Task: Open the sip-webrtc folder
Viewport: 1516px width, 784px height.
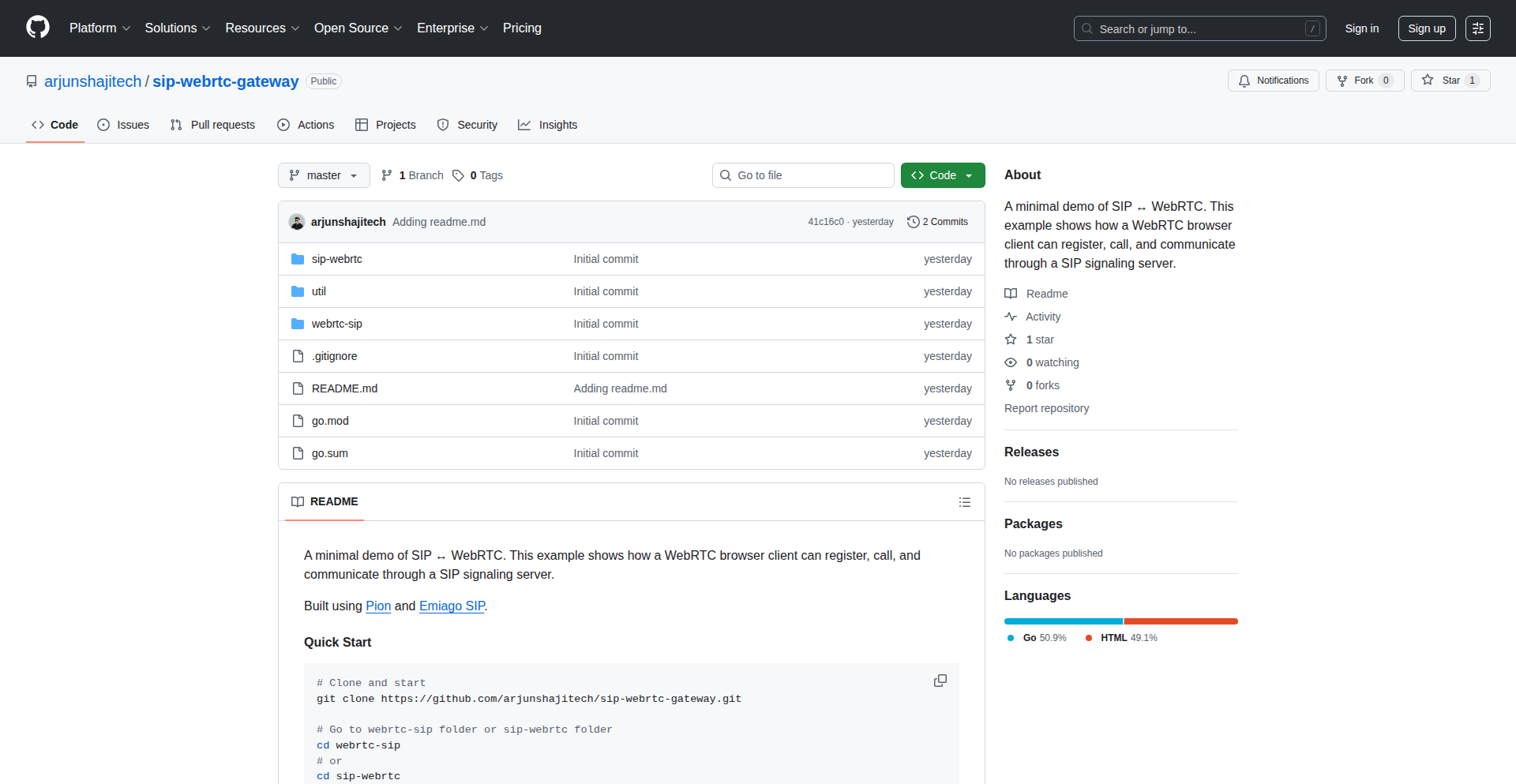Action: 336,259
